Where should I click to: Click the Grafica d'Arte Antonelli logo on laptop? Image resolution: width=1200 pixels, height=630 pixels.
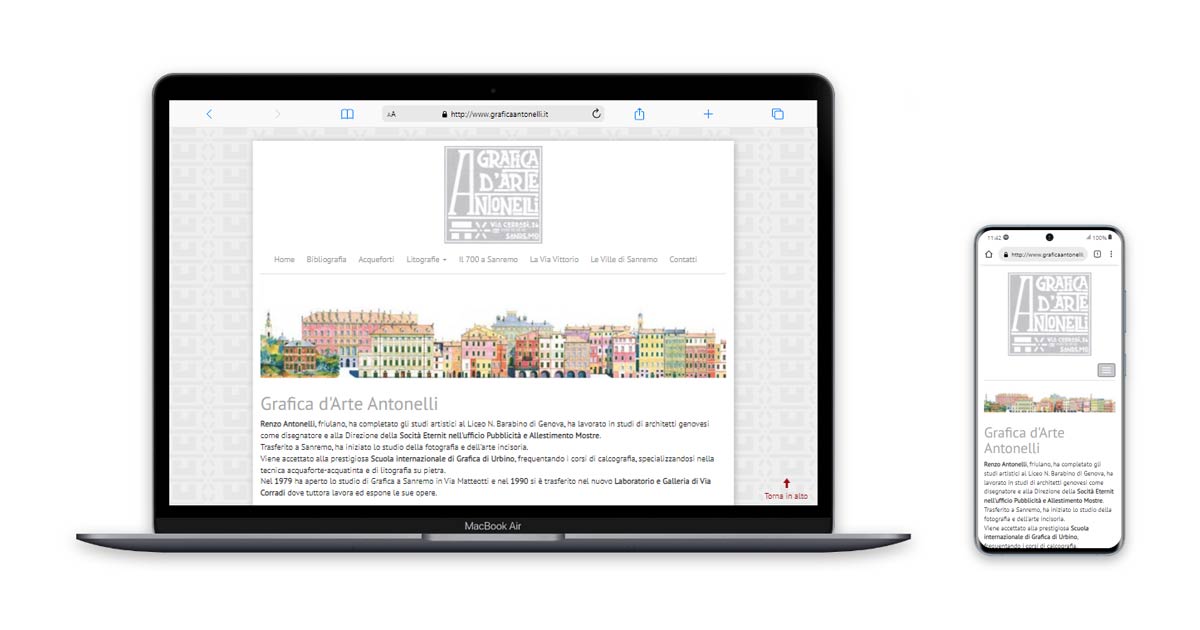[493, 194]
